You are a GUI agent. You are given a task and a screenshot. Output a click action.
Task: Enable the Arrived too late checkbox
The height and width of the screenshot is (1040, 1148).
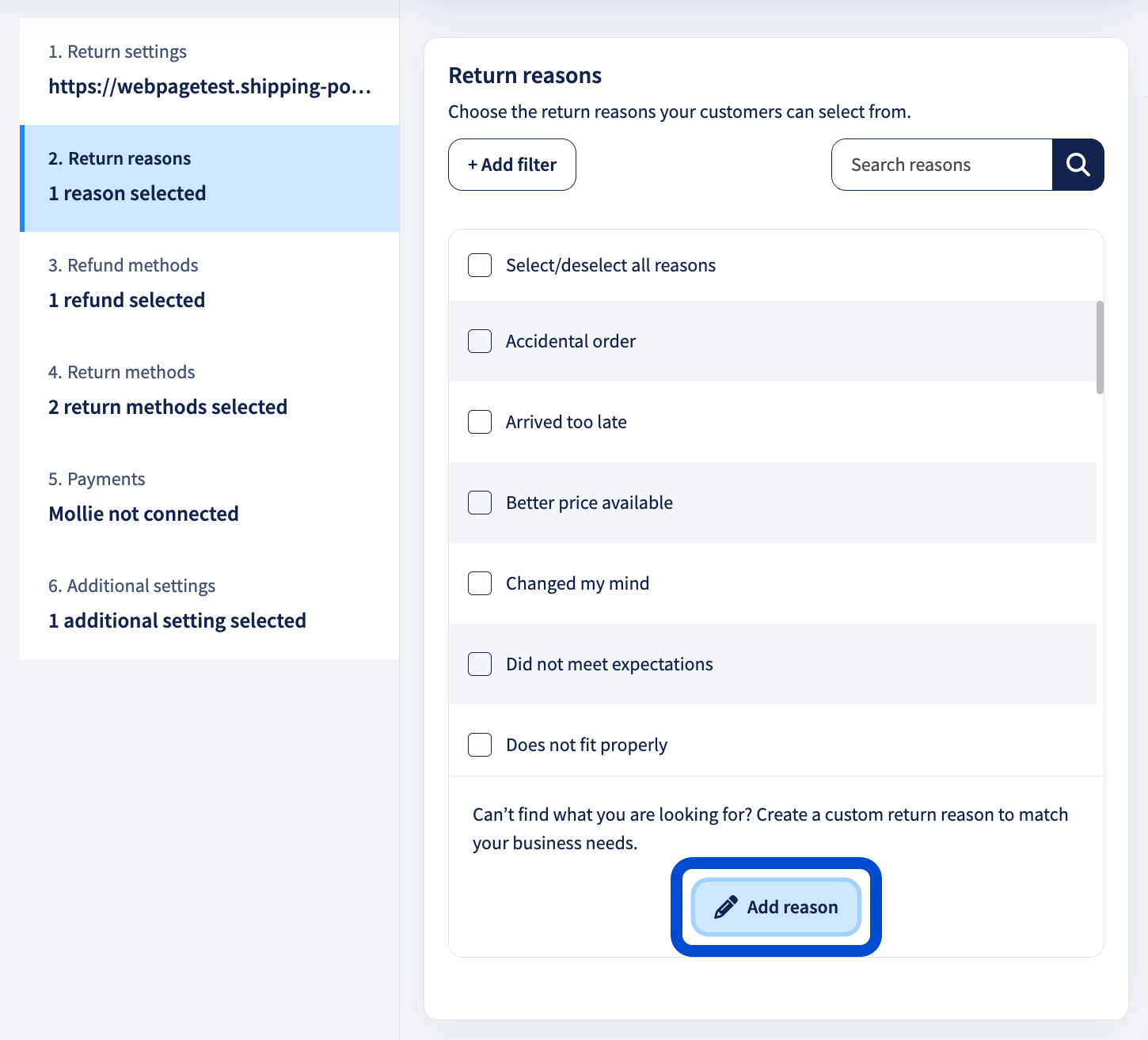click(480, 422)
